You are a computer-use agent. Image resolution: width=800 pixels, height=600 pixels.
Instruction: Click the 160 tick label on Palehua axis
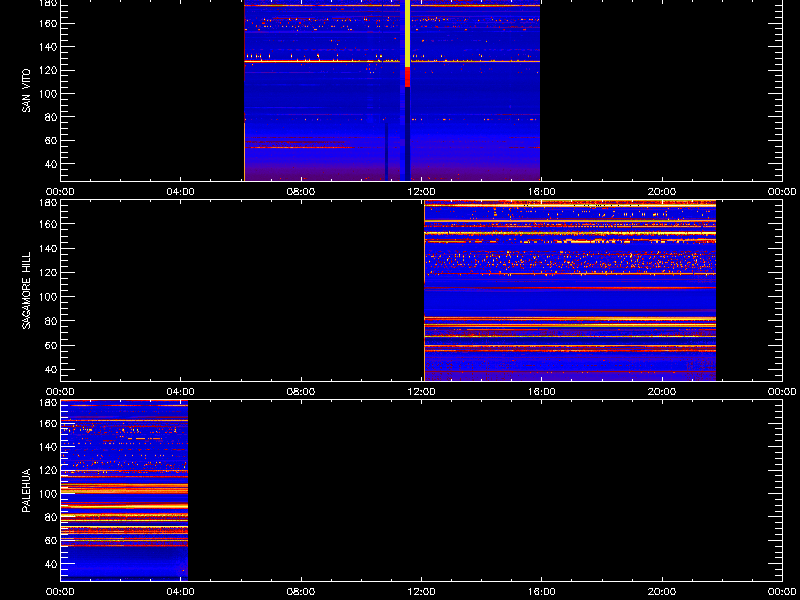coord(49,423)
